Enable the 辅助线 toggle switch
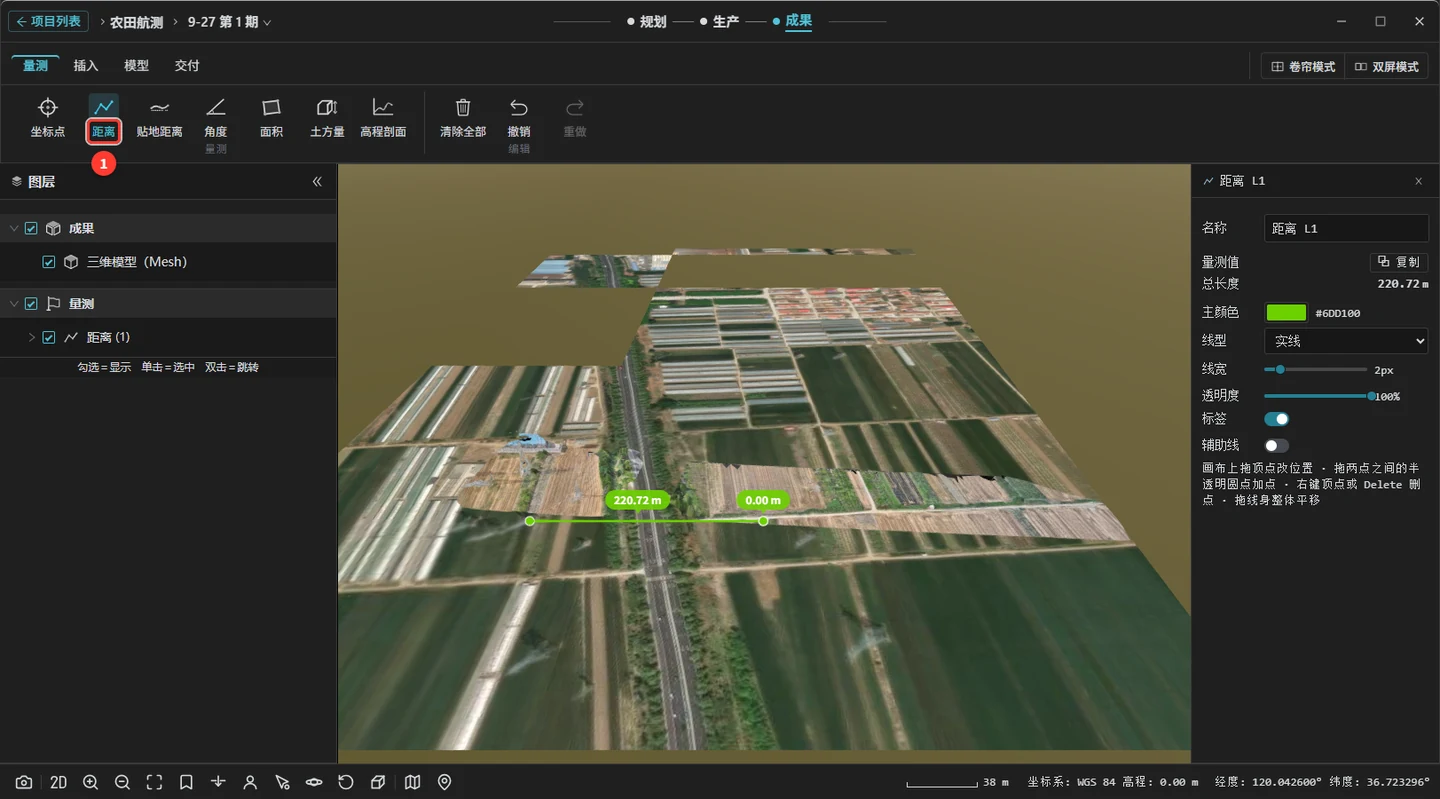Screen dimensions: 1440x799 1276,445
